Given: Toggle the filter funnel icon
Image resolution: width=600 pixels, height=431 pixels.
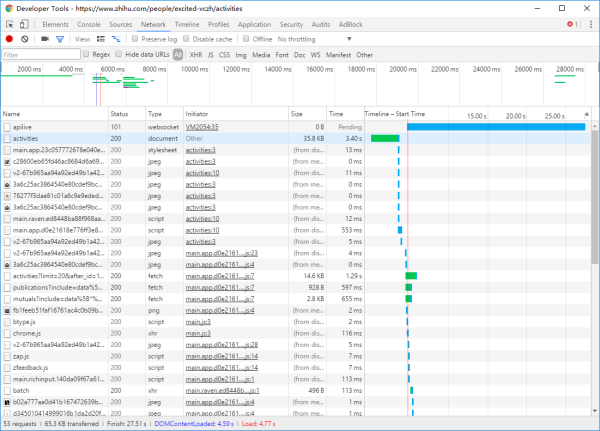Looking at the screenshot, I should tap(58, 39).
